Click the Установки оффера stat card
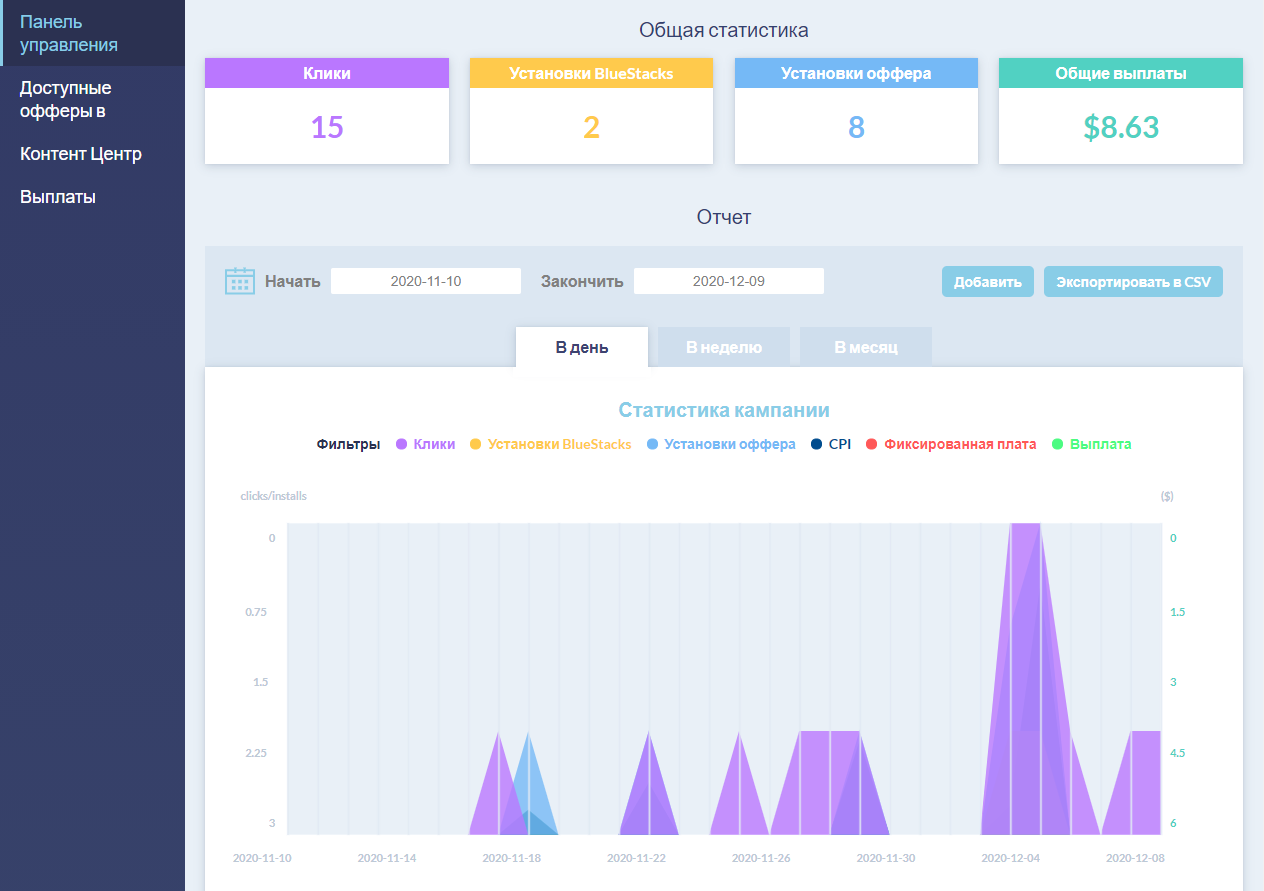Image resolution: width=1264 pixels, height=891 pixels. point(856,111)
